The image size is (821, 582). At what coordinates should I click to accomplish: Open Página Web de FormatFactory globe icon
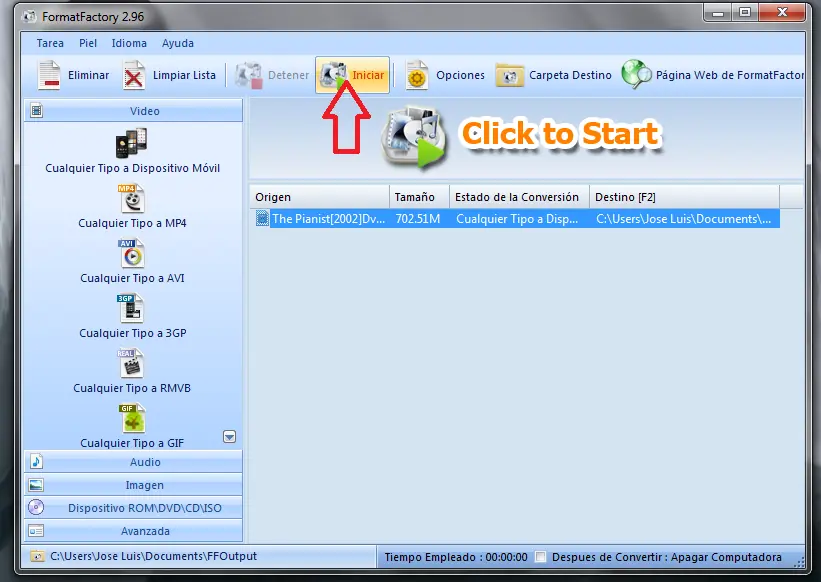point(636,74)
